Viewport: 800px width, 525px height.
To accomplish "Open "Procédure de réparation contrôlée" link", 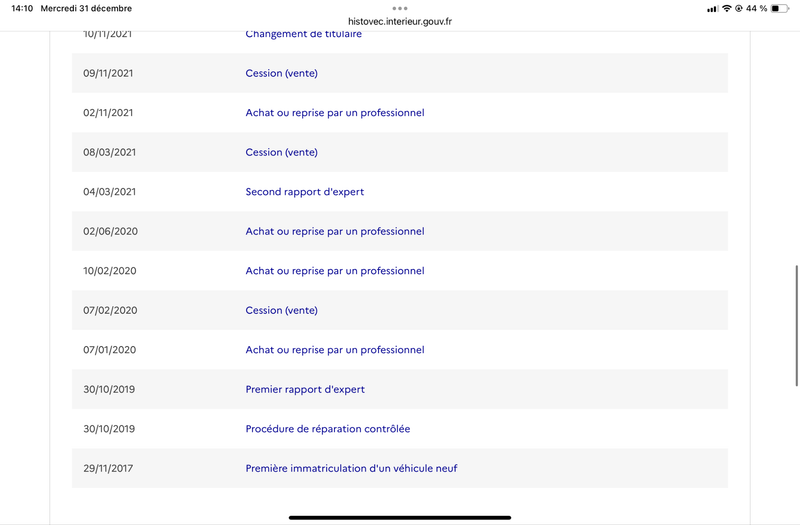I will [328, 429].
